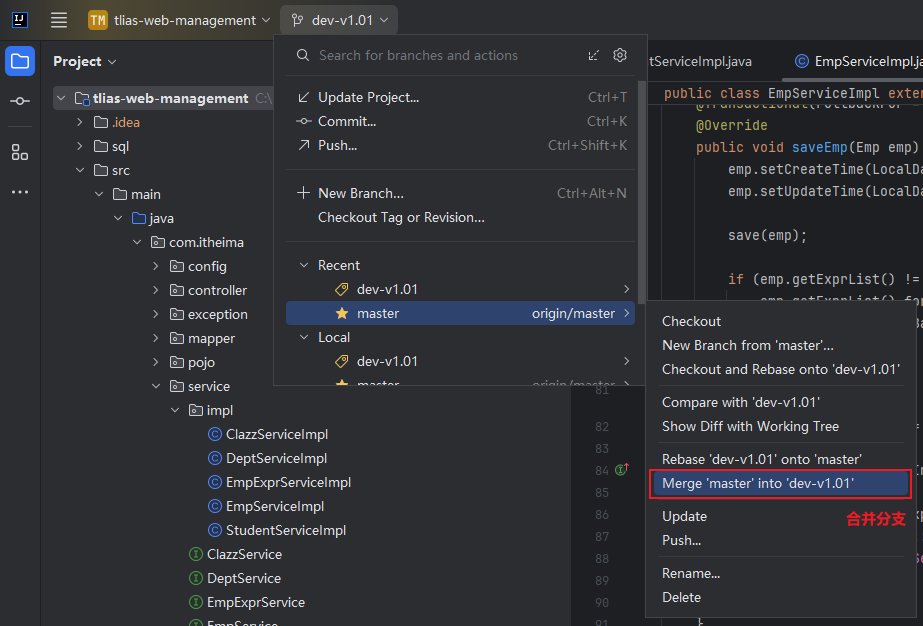Select Commit... in the branch popup

460,121
